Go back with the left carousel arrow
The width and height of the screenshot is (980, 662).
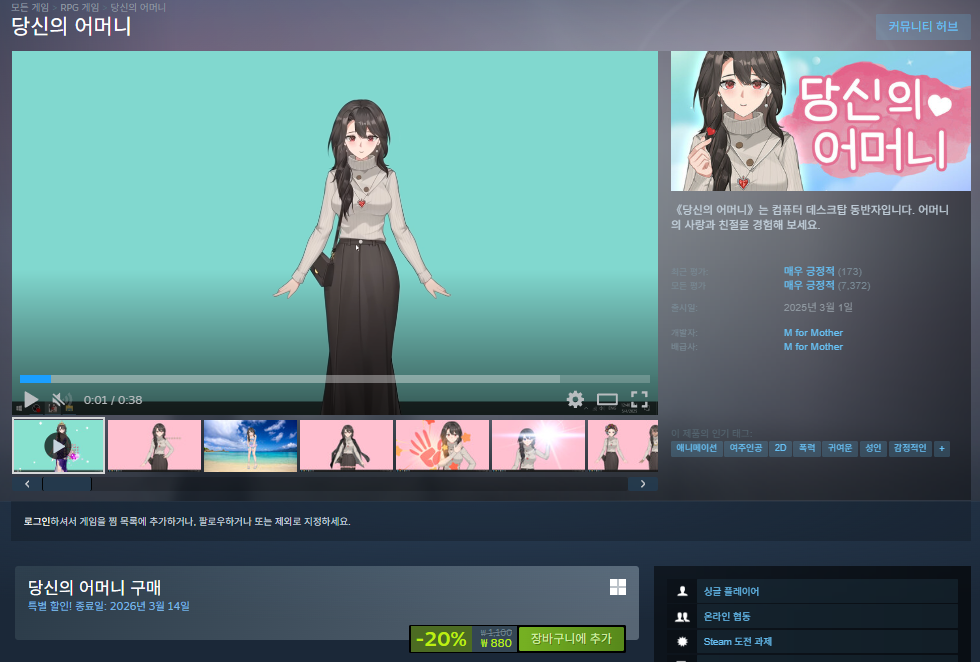click(27, 483)
